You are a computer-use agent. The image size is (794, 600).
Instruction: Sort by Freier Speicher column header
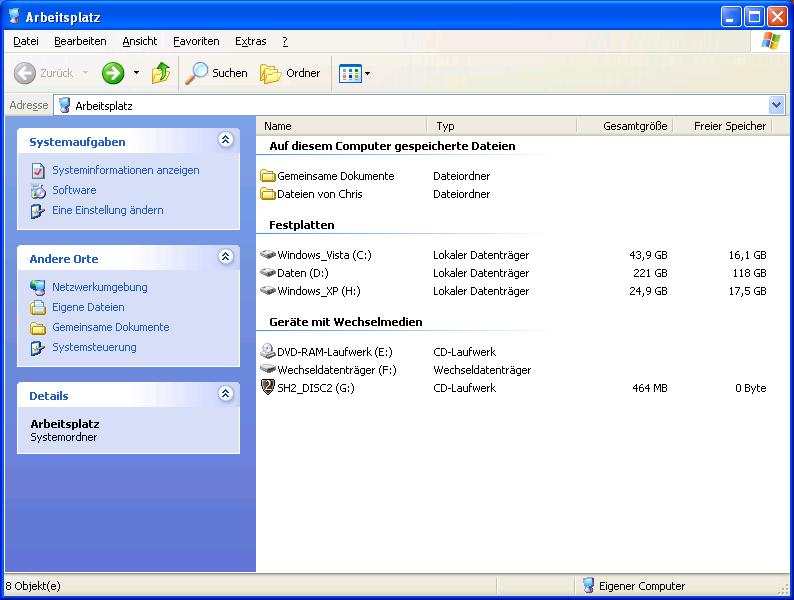pyautogui.click(x=722, y=126)
